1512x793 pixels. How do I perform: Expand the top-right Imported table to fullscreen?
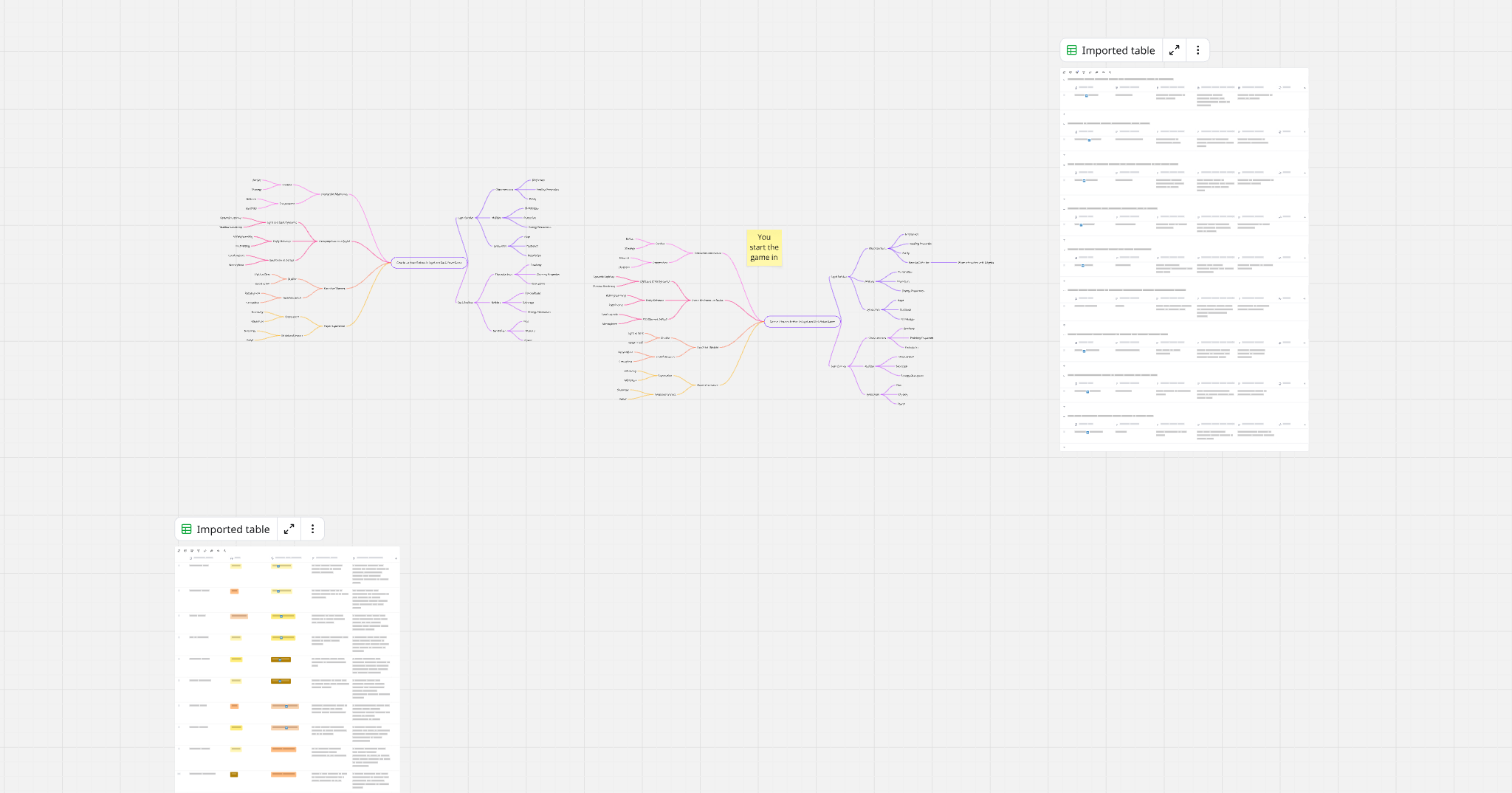pos(1174,50)
